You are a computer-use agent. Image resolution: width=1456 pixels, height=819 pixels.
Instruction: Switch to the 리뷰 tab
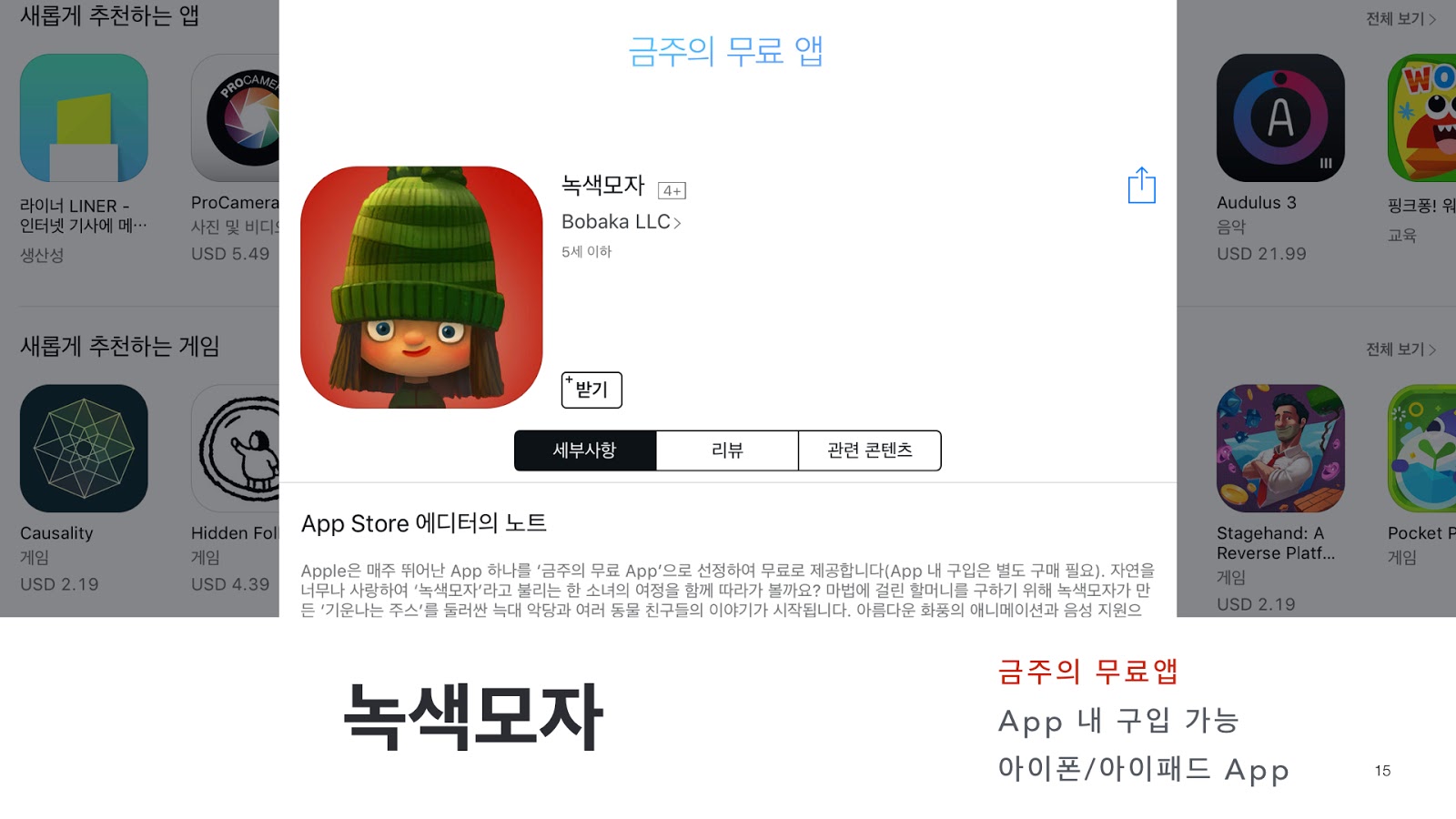point(727,450)
